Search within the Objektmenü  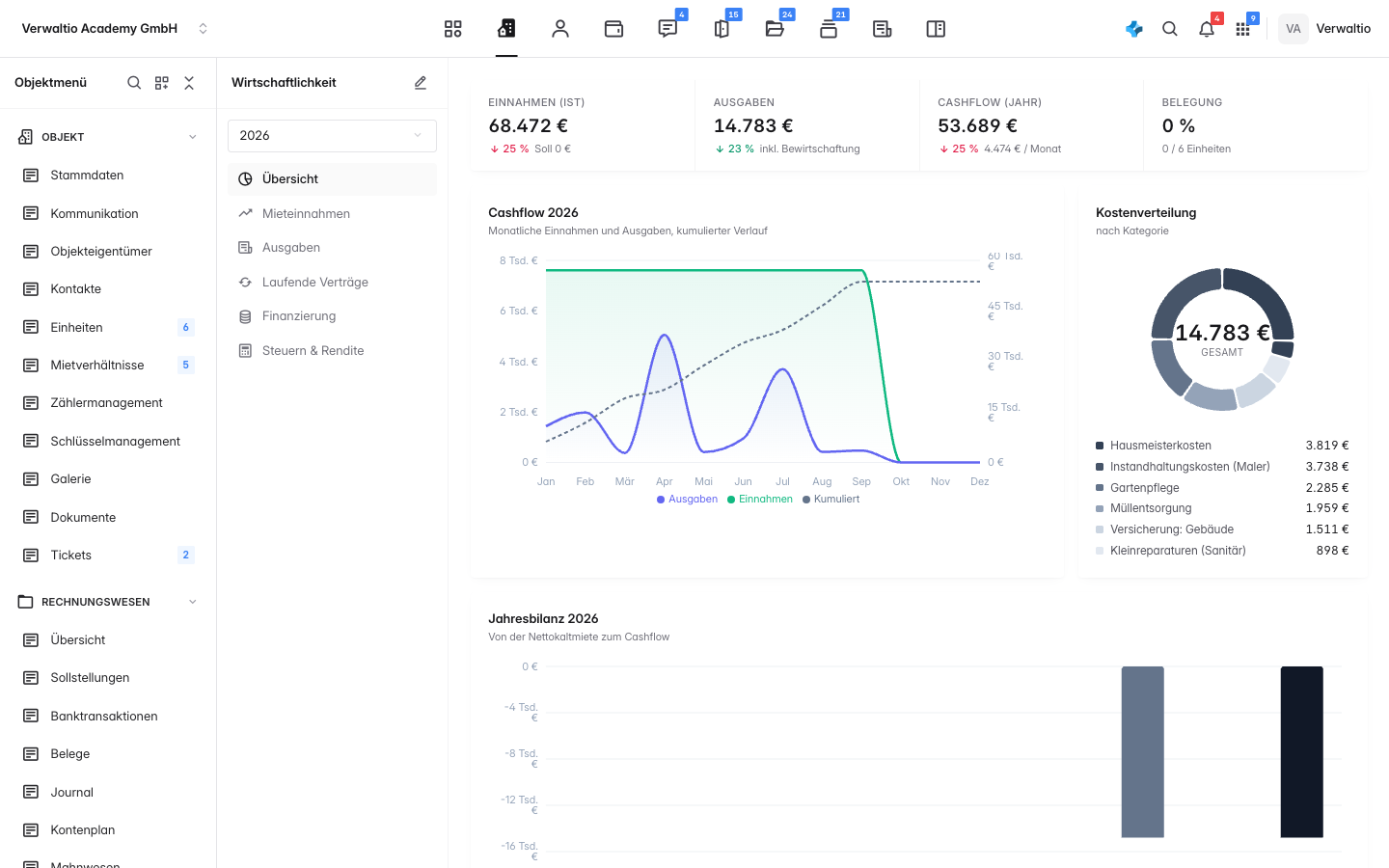(134, 83)
